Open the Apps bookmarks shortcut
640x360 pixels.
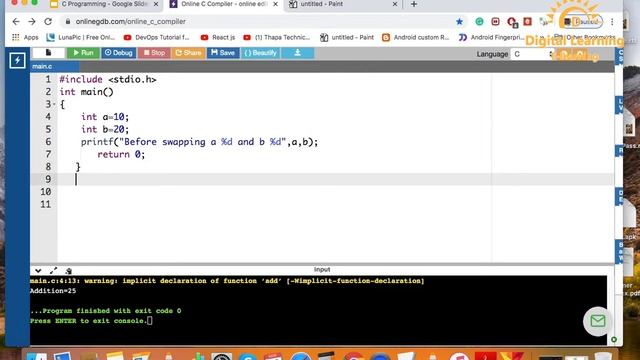[x=25, y=38]
